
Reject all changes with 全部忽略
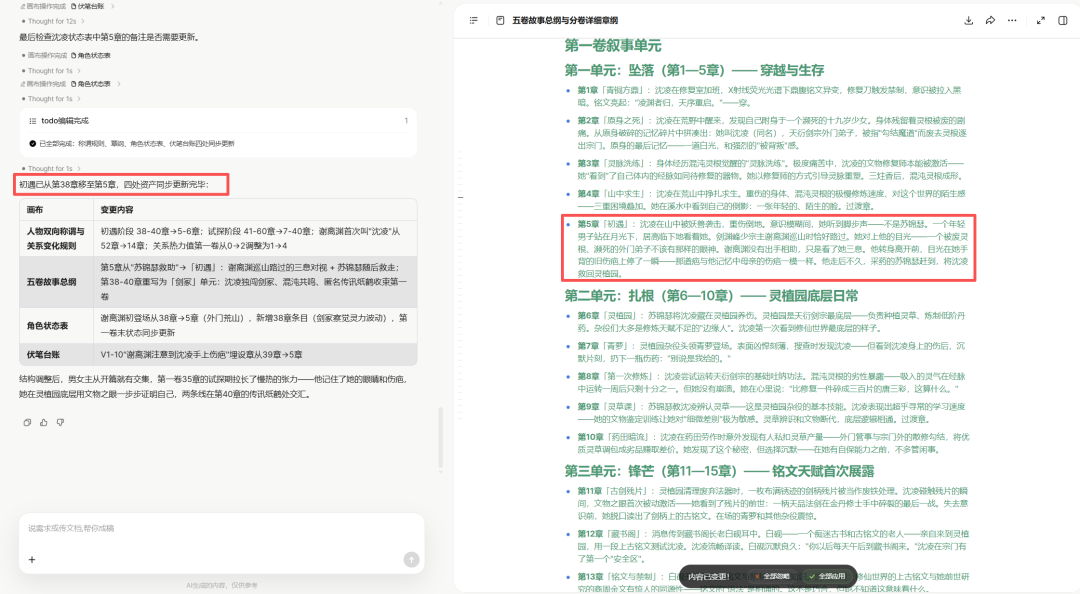coord(772,576)
